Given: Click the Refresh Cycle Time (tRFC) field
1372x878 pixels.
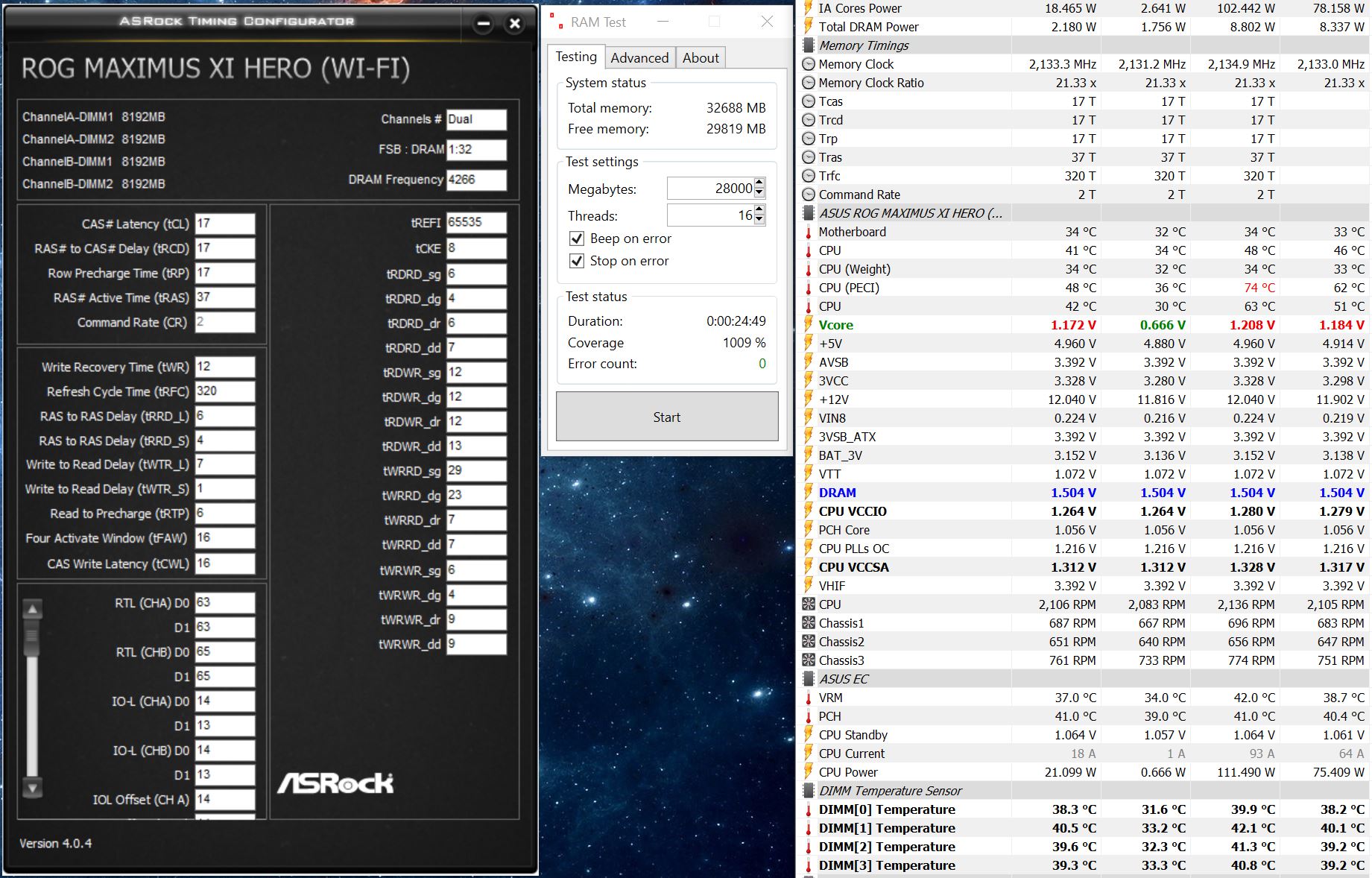Looking at the screenshot, I should click(225, 391).
